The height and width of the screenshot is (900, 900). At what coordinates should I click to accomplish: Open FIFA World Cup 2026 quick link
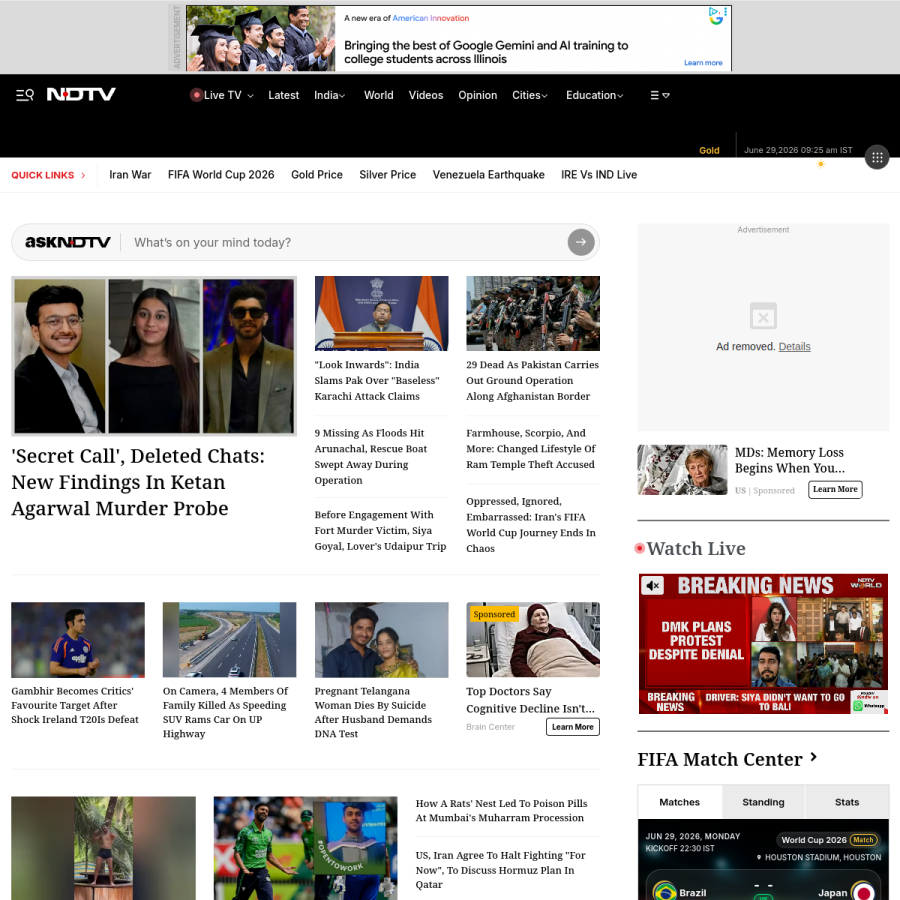pos(221,174)
